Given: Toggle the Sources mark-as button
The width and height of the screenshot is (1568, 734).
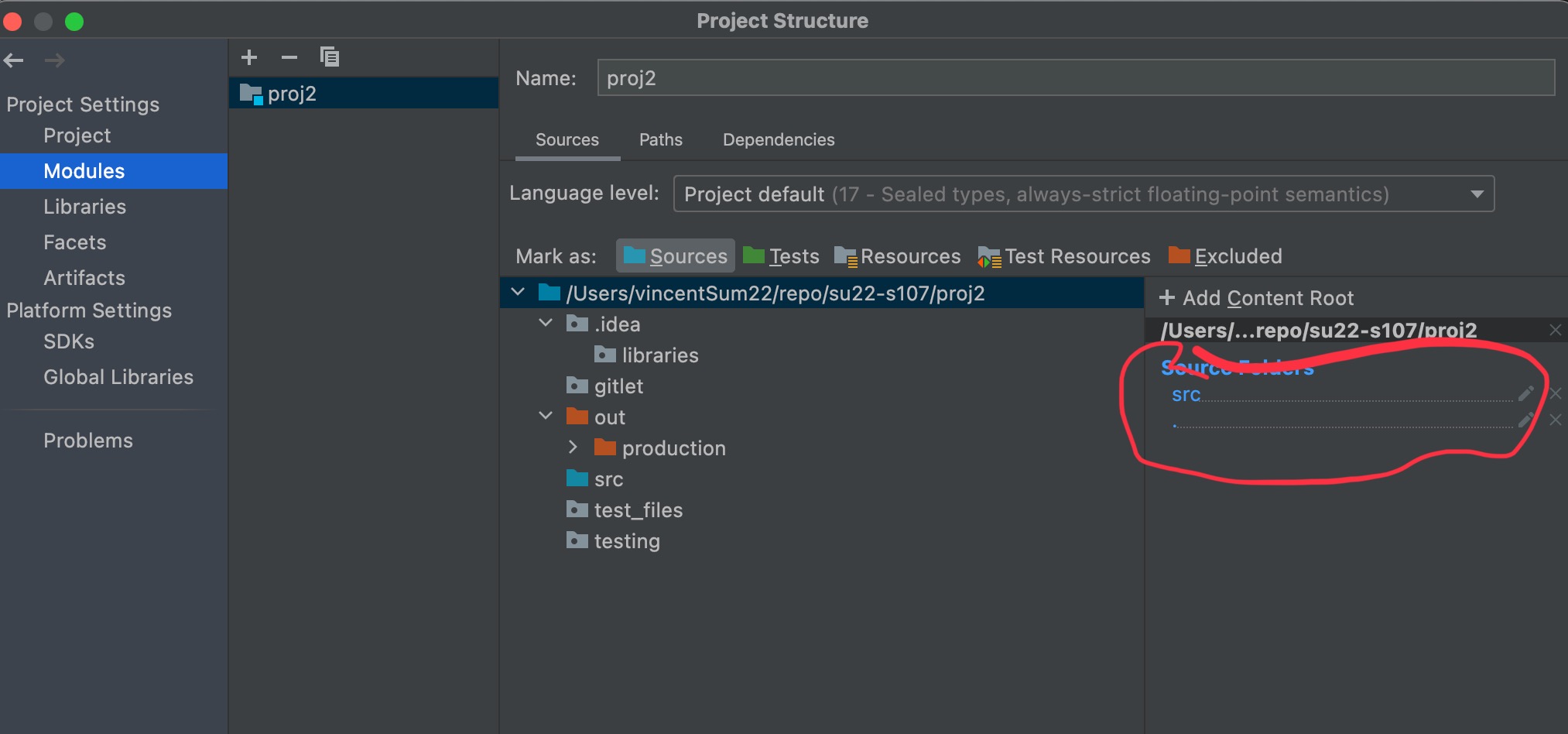Looking at the screenshot, I should point(676,256).
